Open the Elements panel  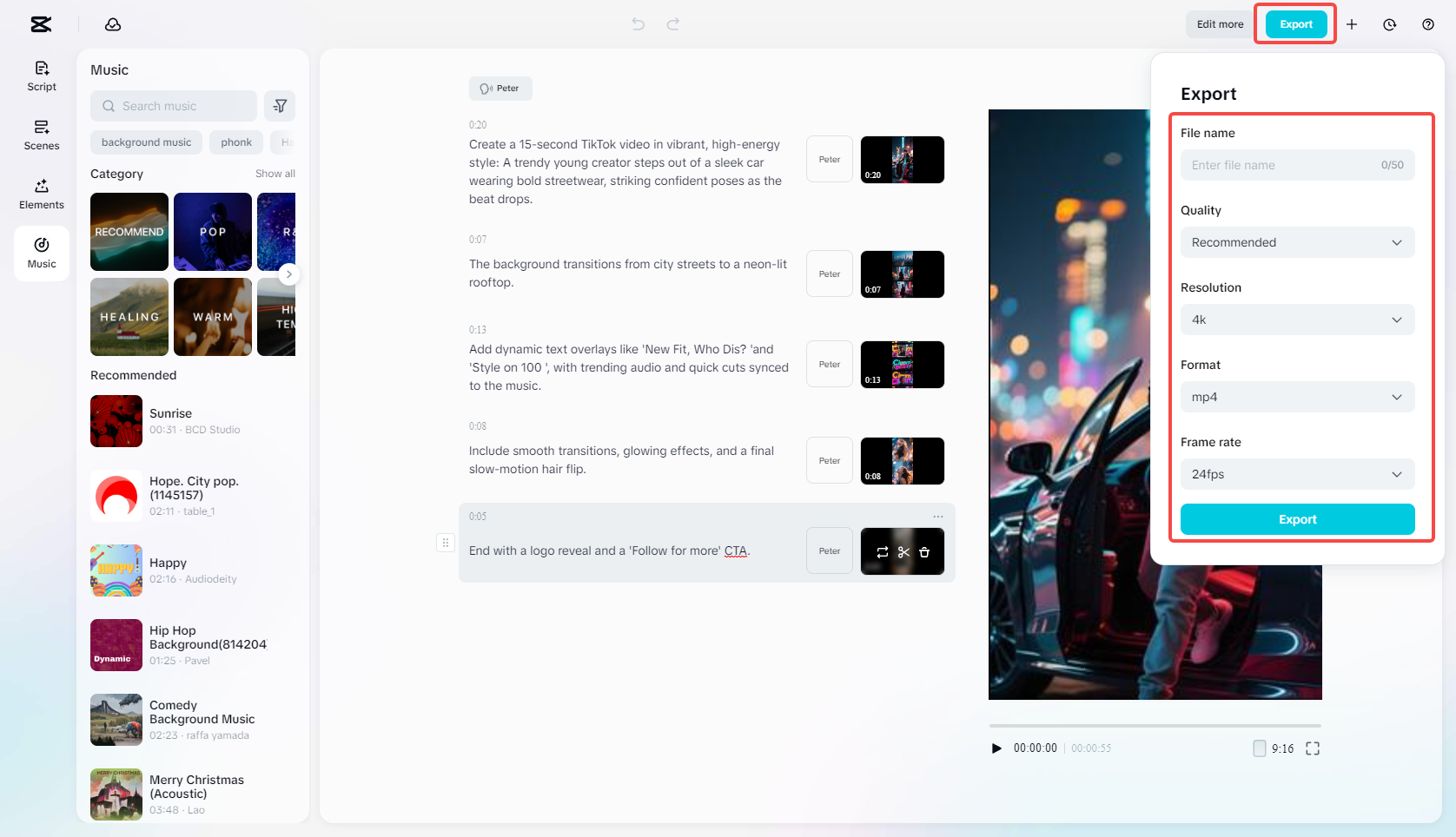41,193
